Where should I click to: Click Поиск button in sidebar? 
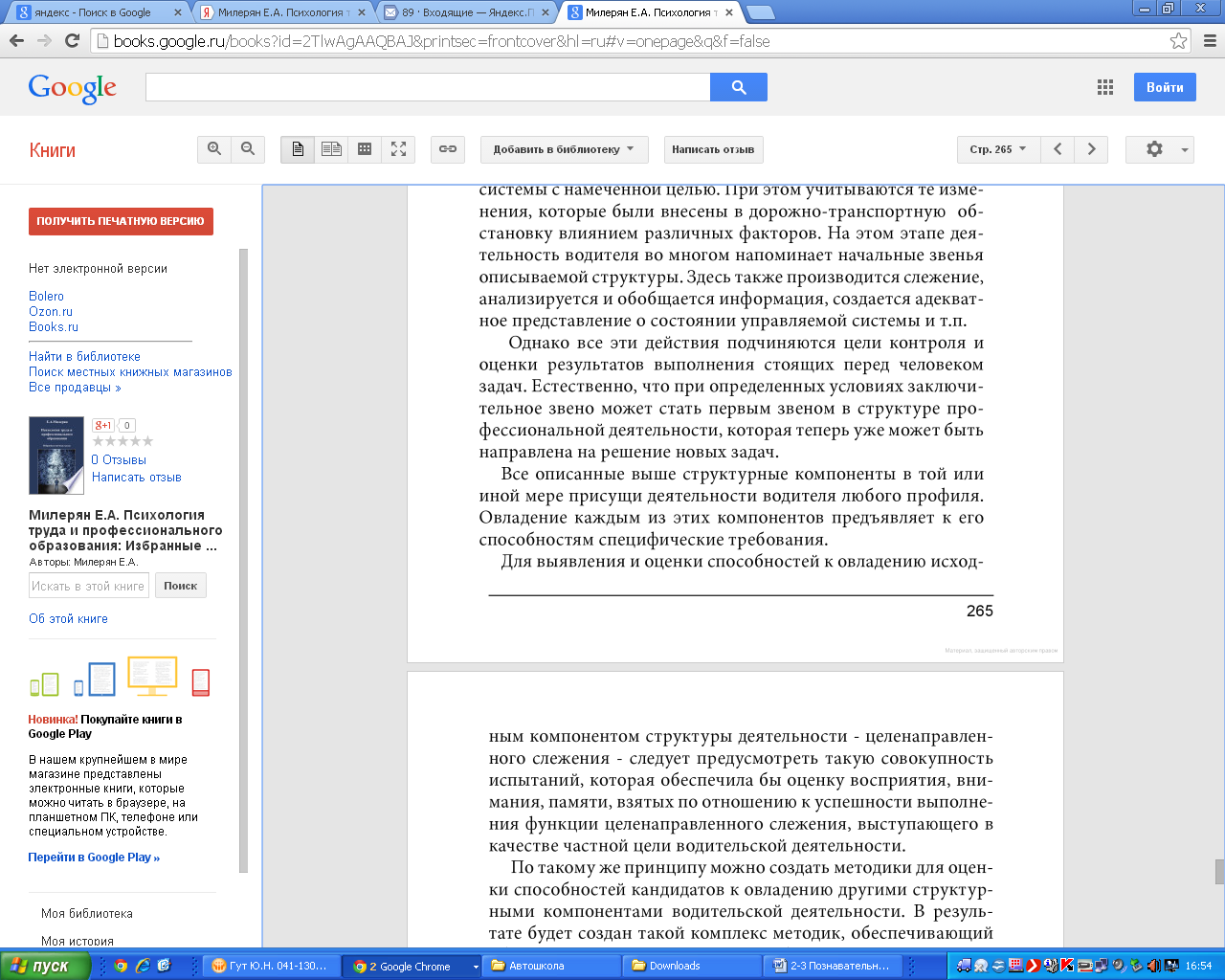180,586
